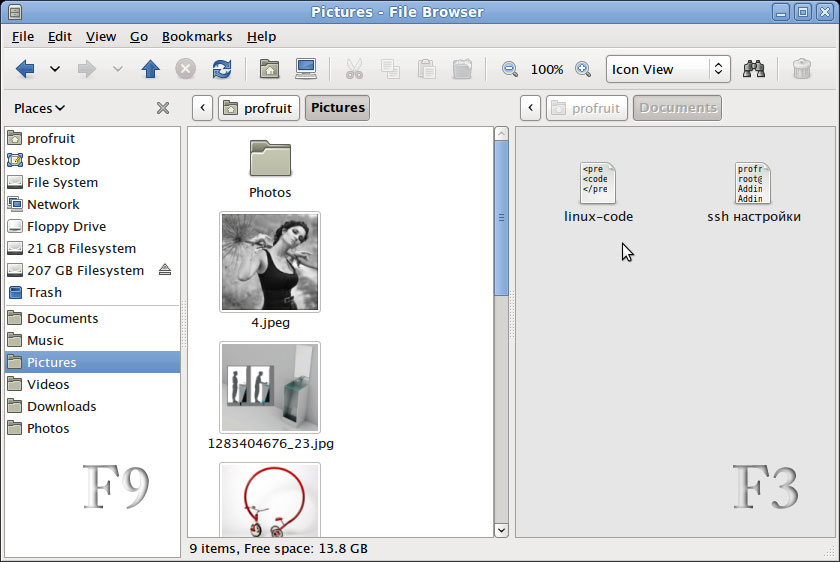Click profruit path button in right pane
Image resolution: width=840 pixels, height=562 pixels.
click(x=587, y=108)
